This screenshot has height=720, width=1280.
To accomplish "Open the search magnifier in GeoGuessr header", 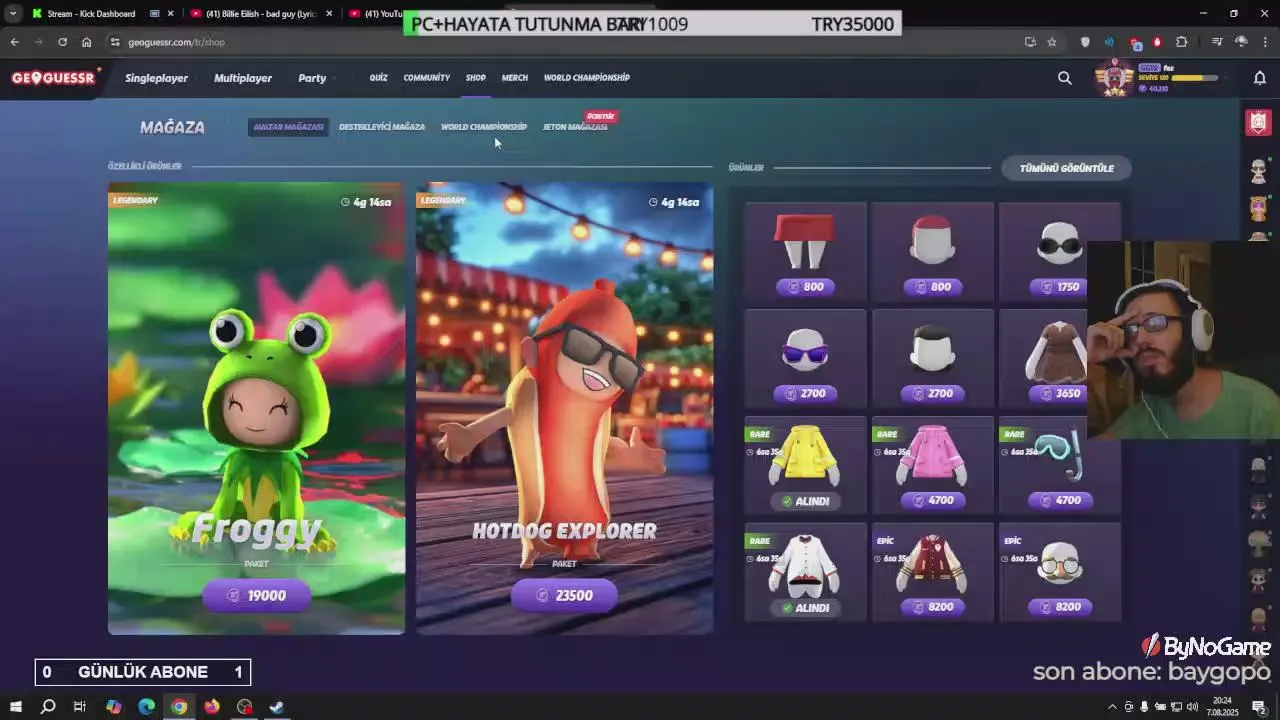I will (1065, 78).
